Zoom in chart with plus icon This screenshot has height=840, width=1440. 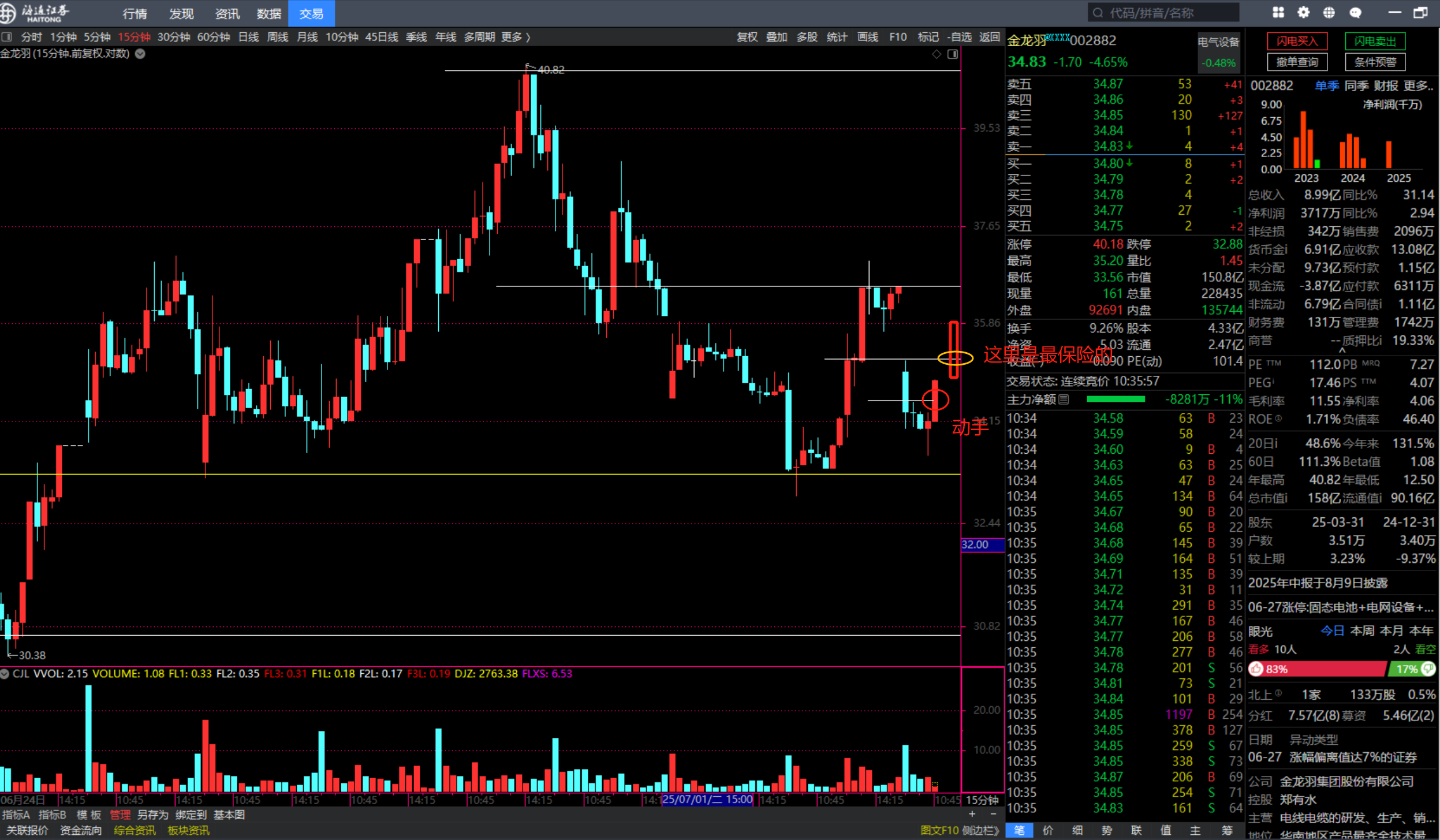[972, 814]
